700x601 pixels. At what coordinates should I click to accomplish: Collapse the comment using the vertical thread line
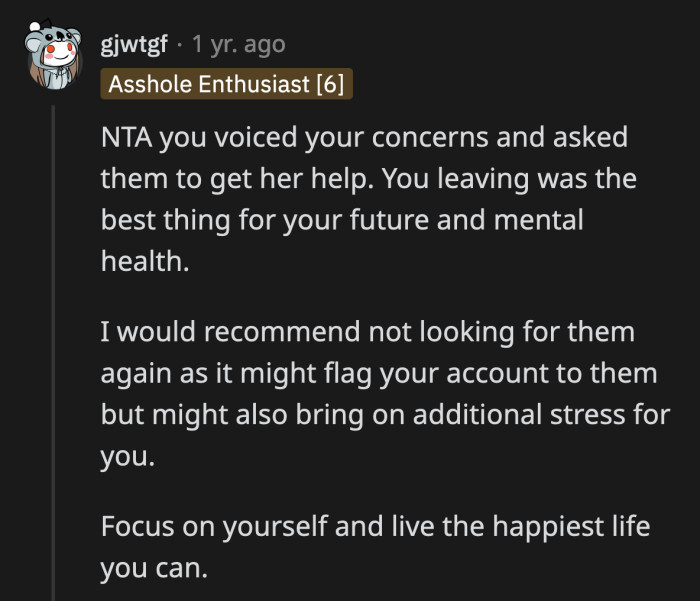53,350
